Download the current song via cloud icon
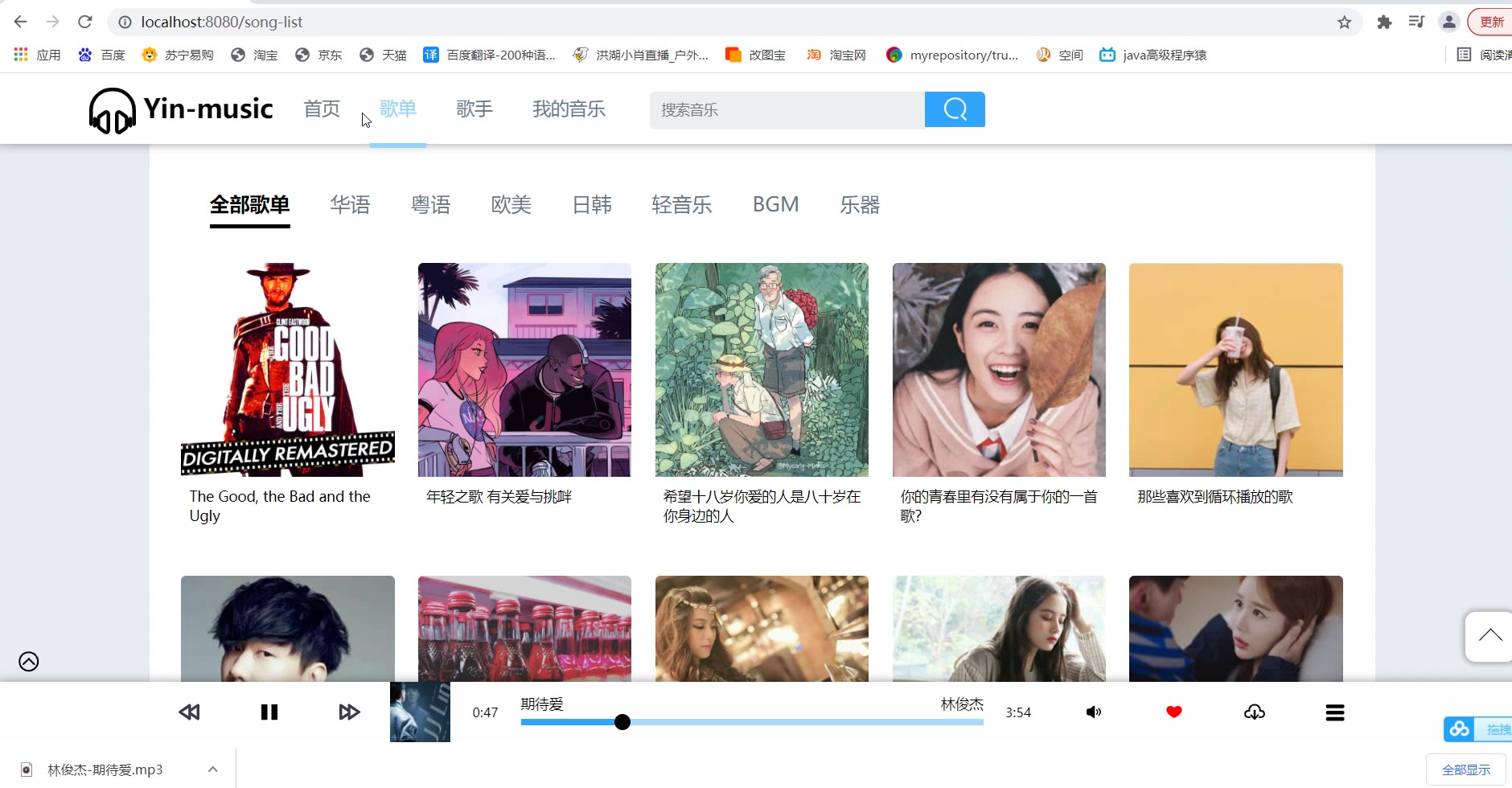 click(1255, 712)
